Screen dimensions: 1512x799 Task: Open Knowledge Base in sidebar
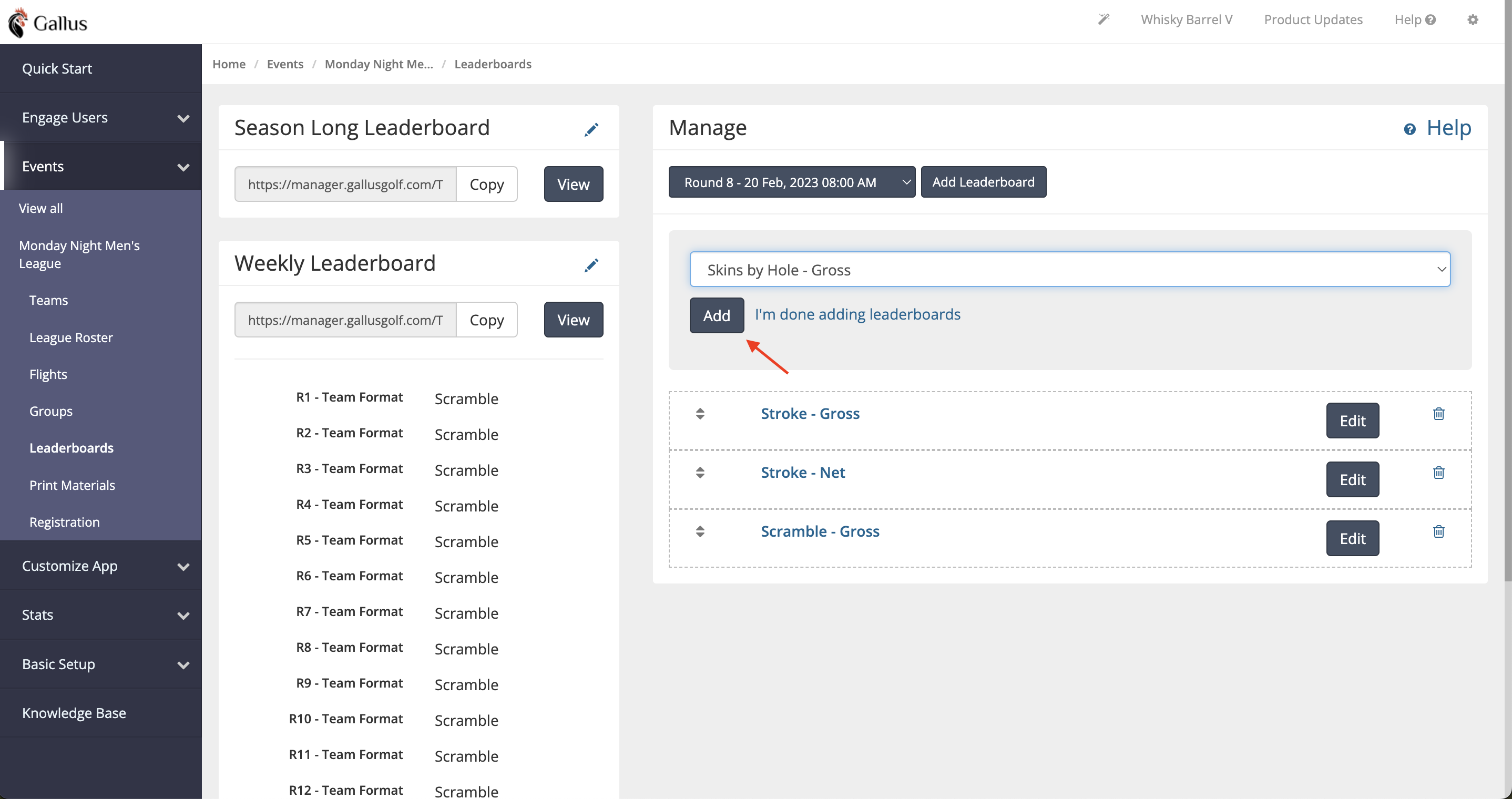coord(74,713)
